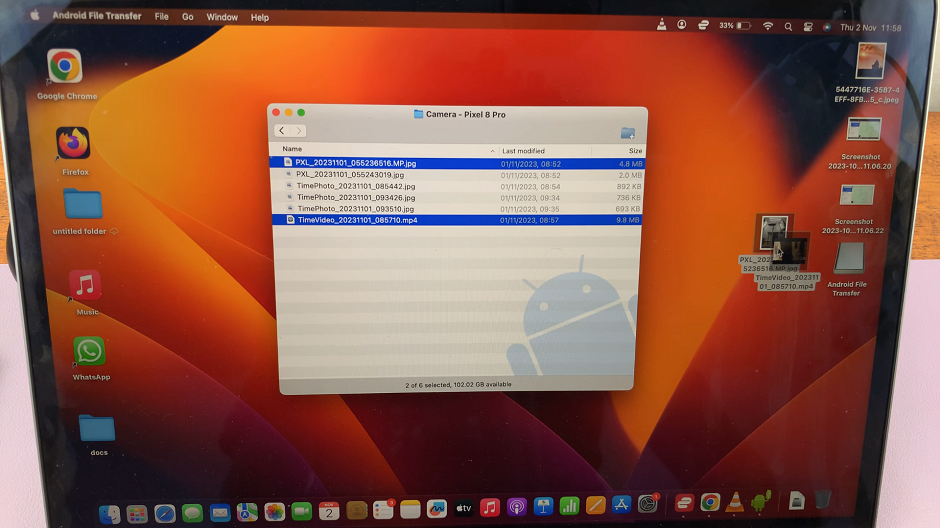Open the File menu
Viewport: 940px width, 528px height.
pos(161,17)
